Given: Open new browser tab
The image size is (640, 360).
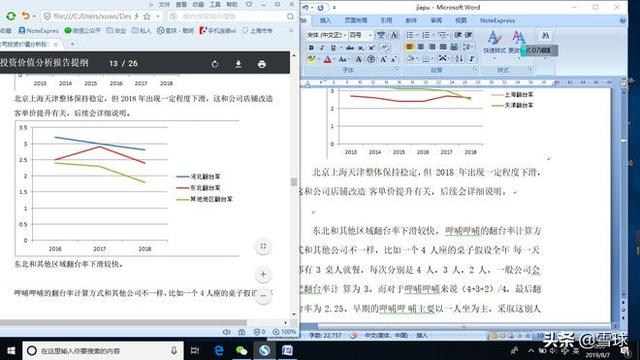Looking at the screenshot, I should pos(72,44).
